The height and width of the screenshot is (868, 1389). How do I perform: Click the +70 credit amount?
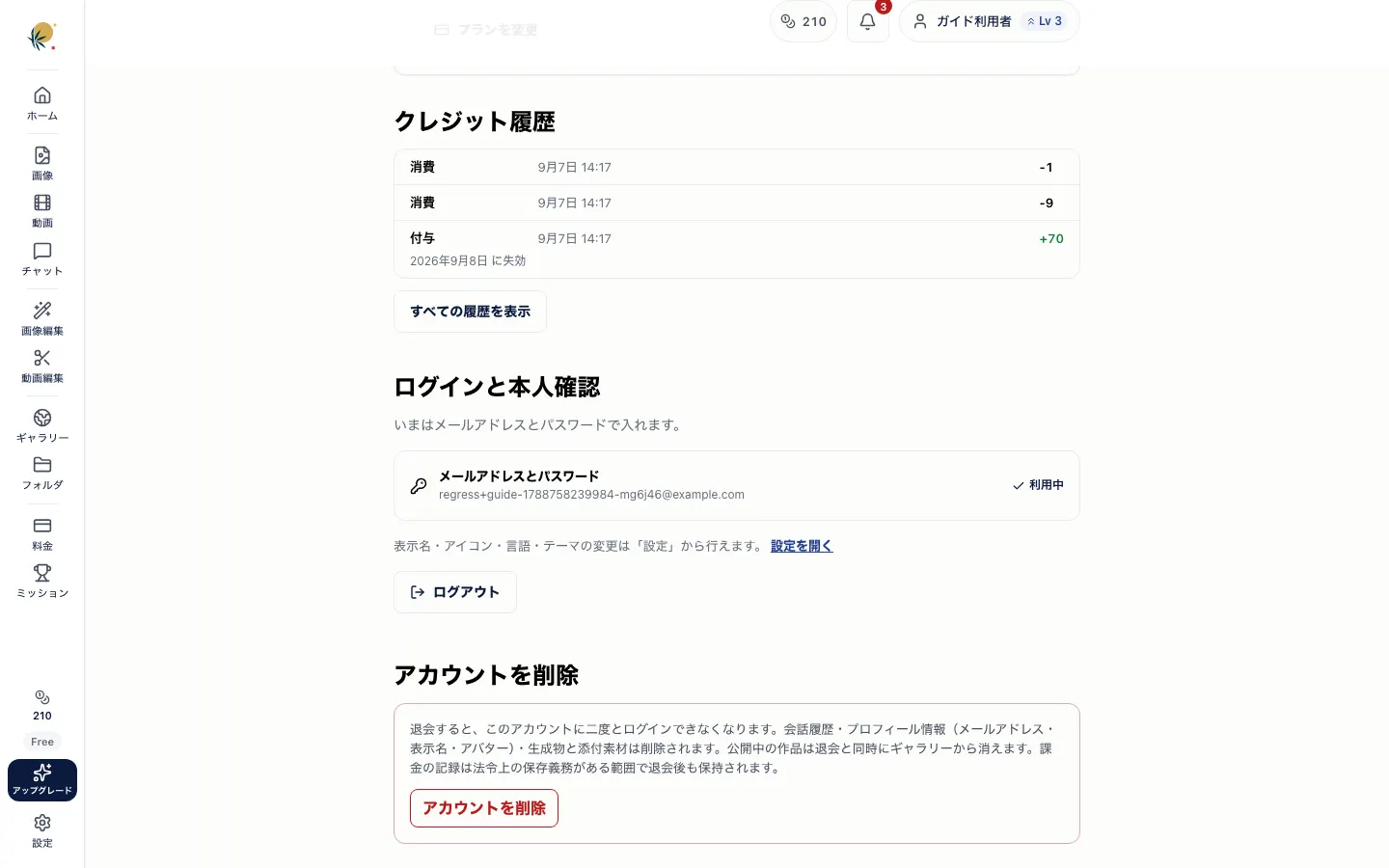[x=1051, y=238]
